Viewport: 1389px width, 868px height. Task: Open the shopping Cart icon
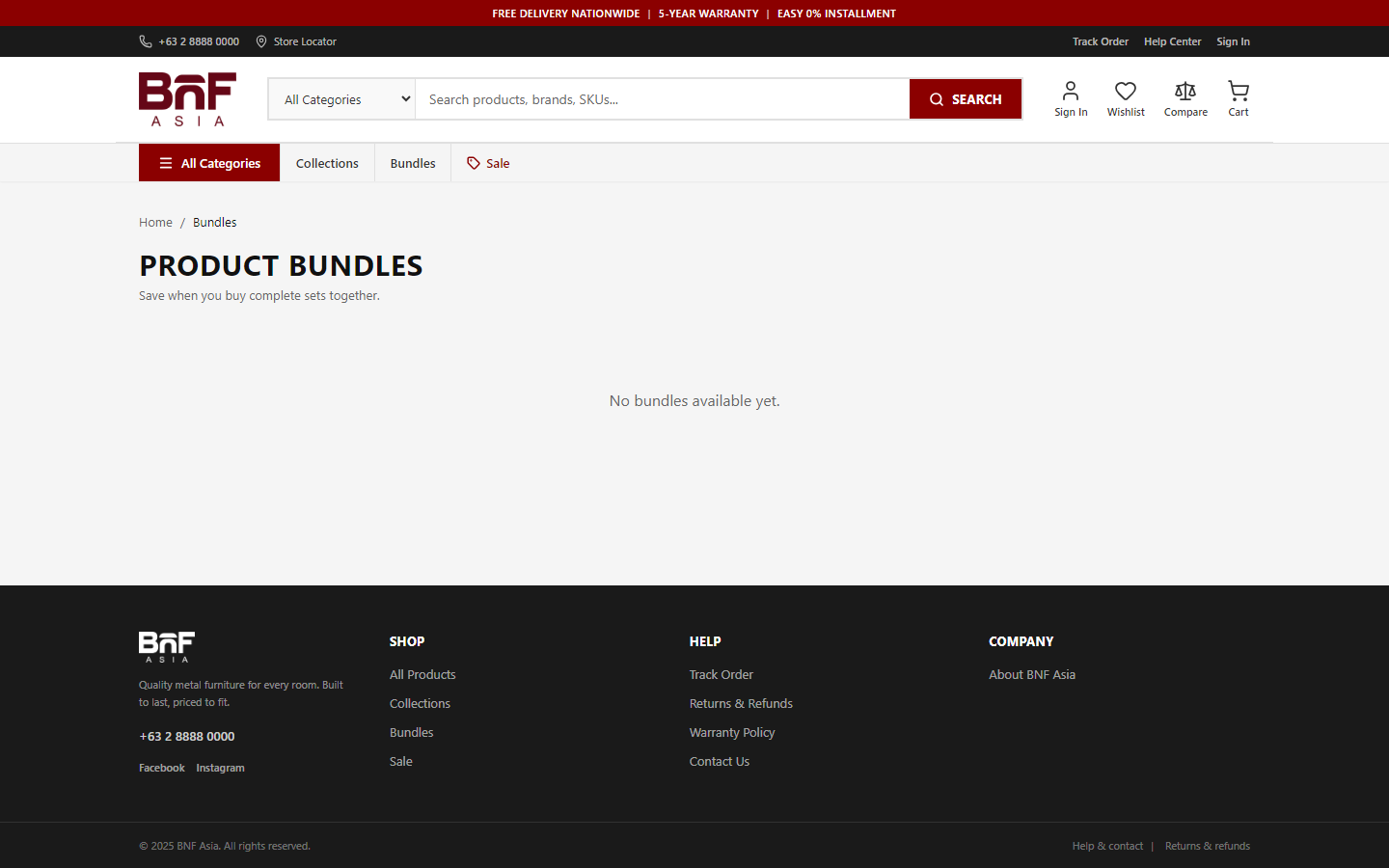[x=1239, y=91]
